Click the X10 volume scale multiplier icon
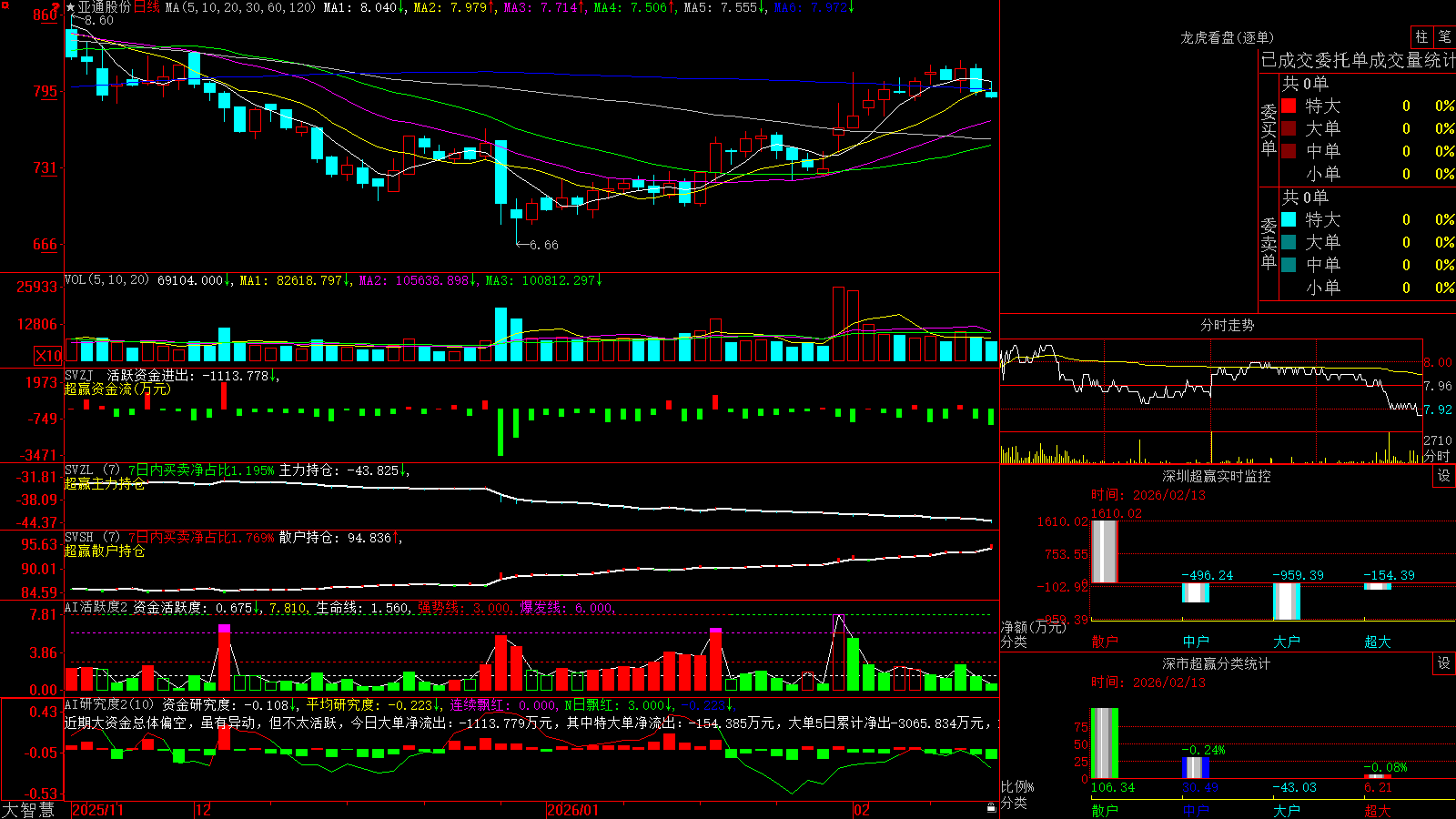Image resolution: width=1456 pixels, height=819 pixels. tap(48, 356)
